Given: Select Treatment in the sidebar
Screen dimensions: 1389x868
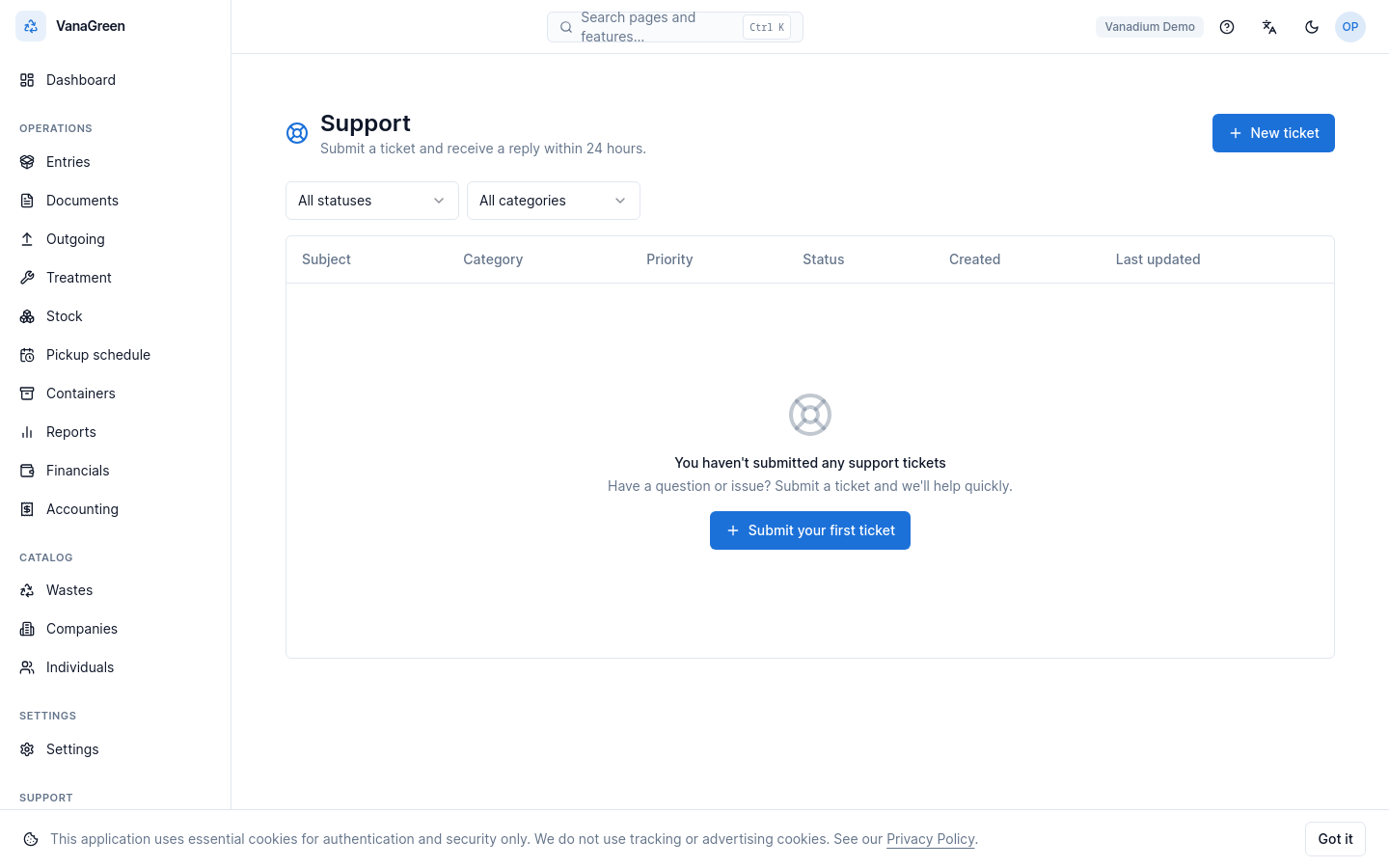Looking at the screenshot, I should (x=116, y=278).
